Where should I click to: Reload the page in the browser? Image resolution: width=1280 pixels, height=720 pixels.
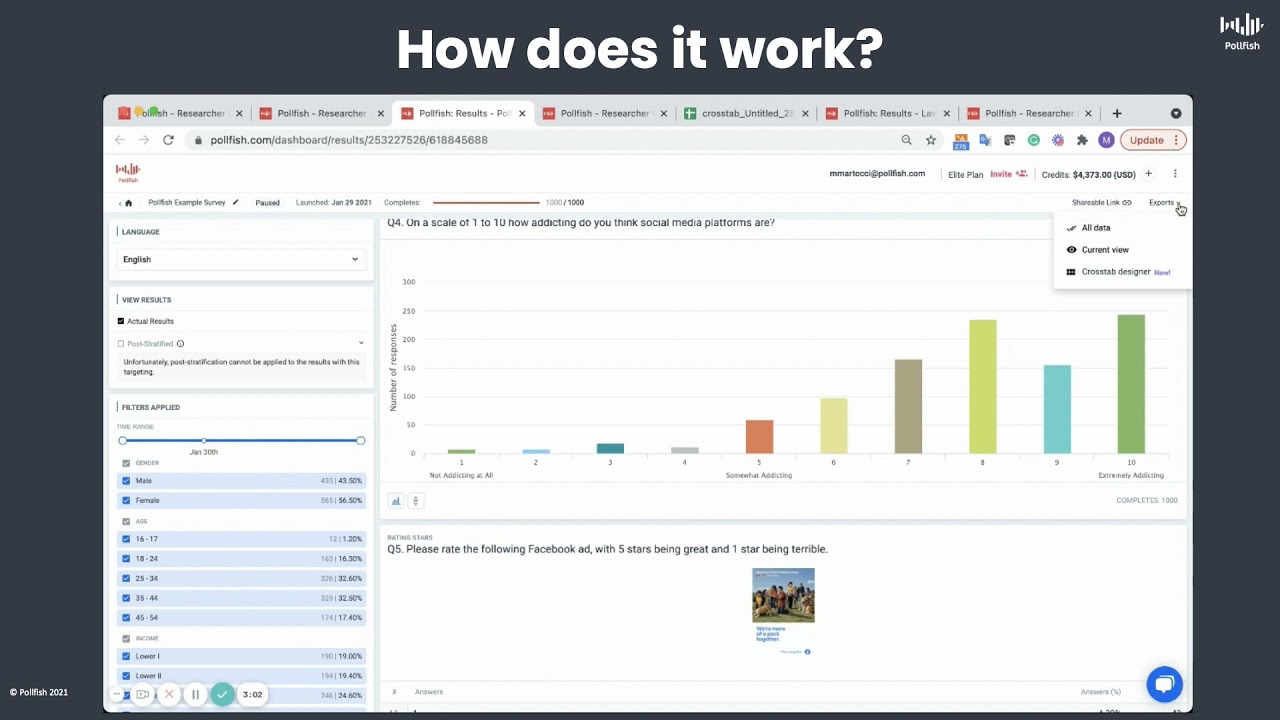[168, 140]
